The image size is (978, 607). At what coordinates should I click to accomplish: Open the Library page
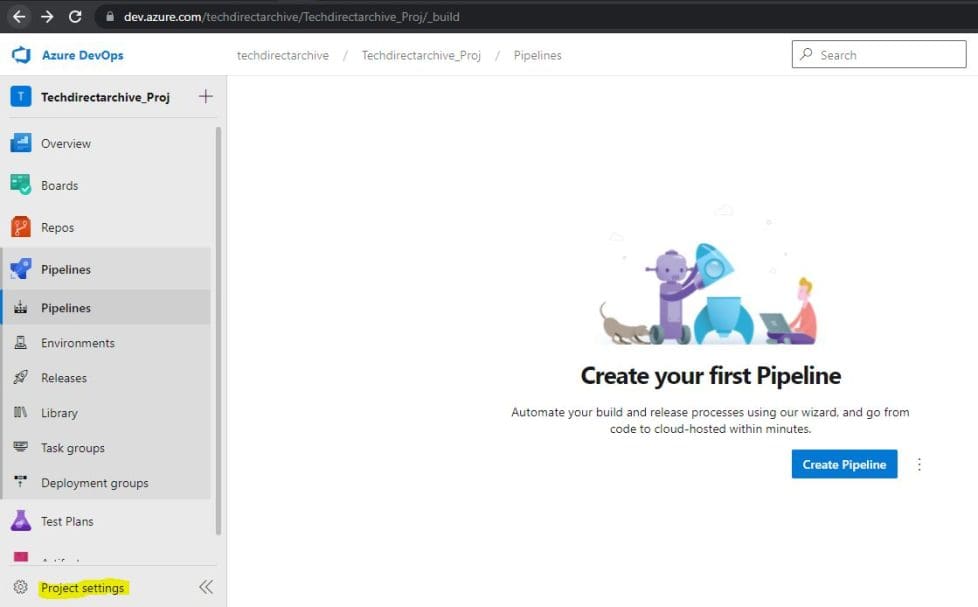pyautogui.click(x=59, y=413)
